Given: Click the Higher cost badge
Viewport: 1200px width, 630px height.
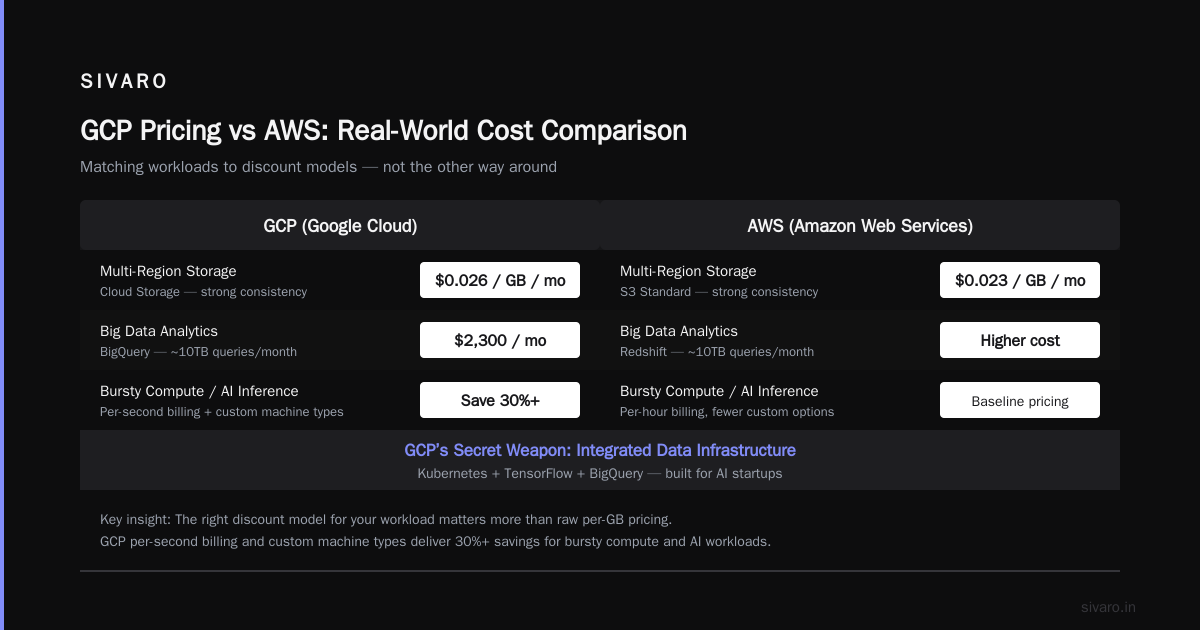Looking at the screenshot, I should pyautogui.click(x=1020, y=340).
